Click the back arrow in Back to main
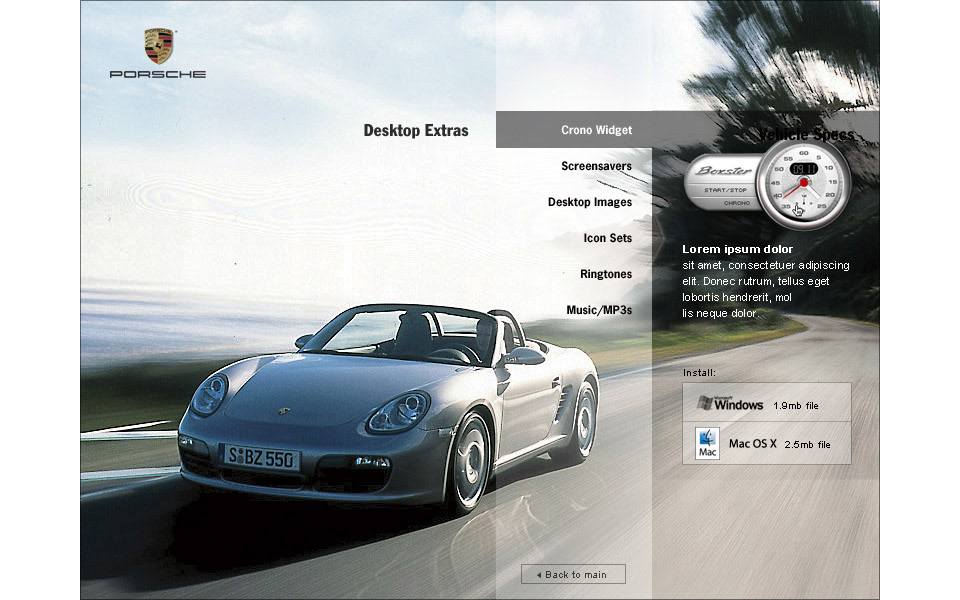This screenshot has width=960, height=600. 539,575
